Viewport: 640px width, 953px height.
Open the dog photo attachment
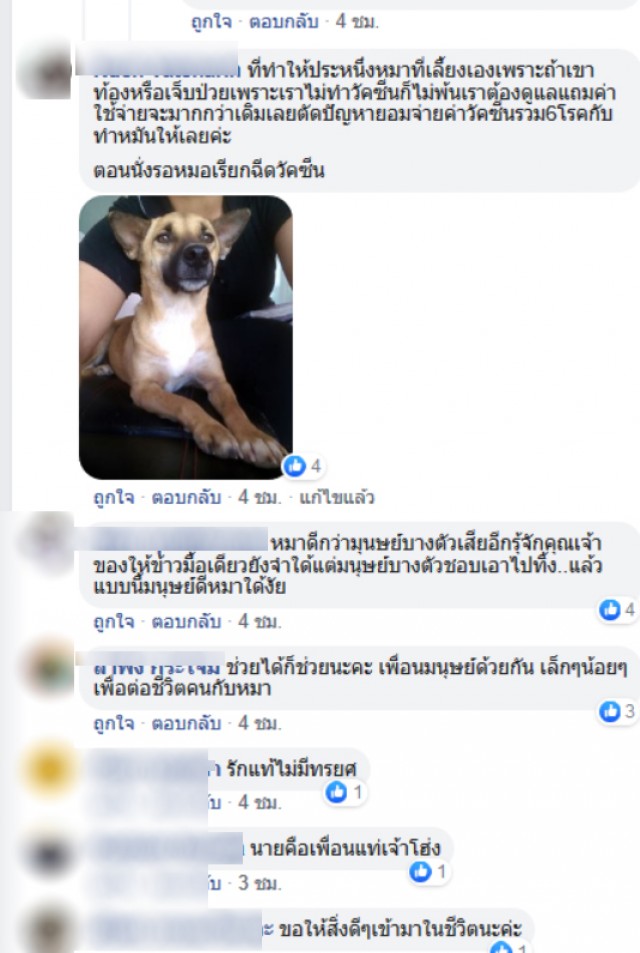(x=186, y=337)
